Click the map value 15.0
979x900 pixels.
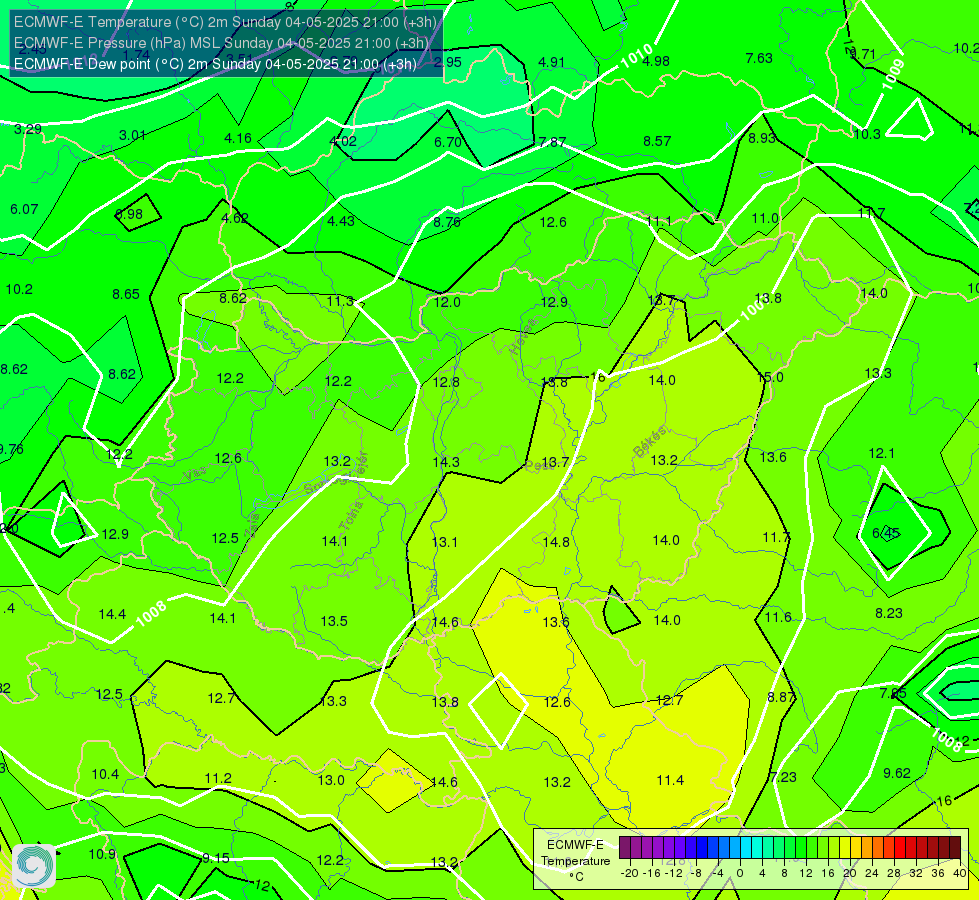(770, 377)
